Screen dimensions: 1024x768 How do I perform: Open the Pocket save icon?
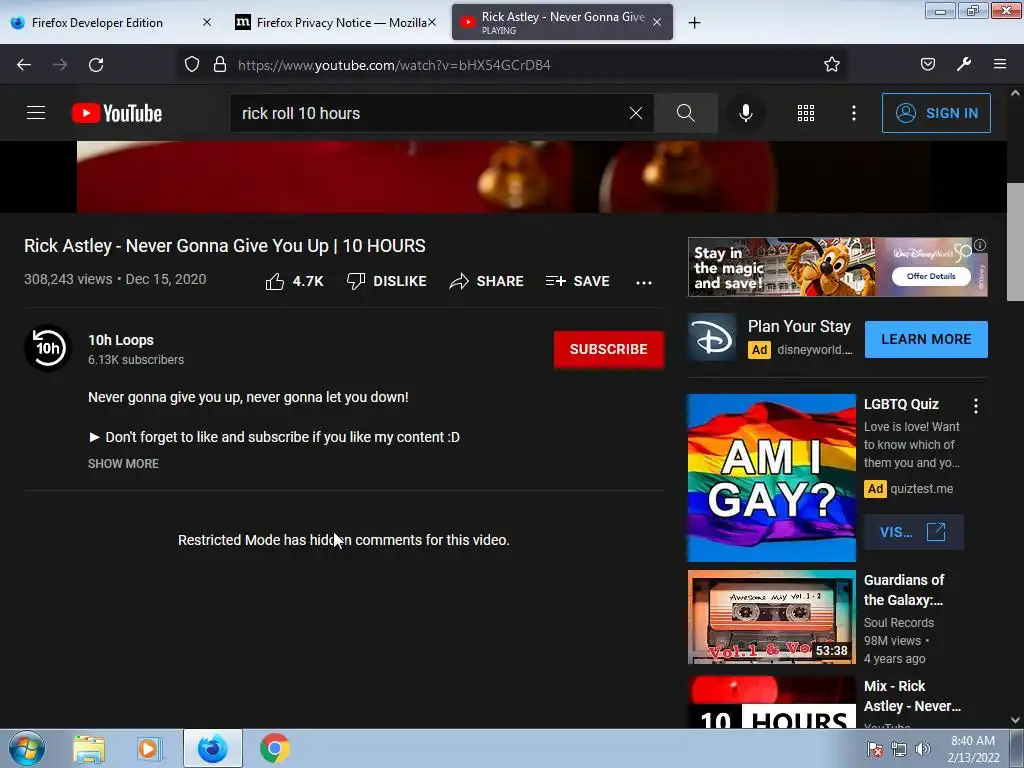pos(927,64)
